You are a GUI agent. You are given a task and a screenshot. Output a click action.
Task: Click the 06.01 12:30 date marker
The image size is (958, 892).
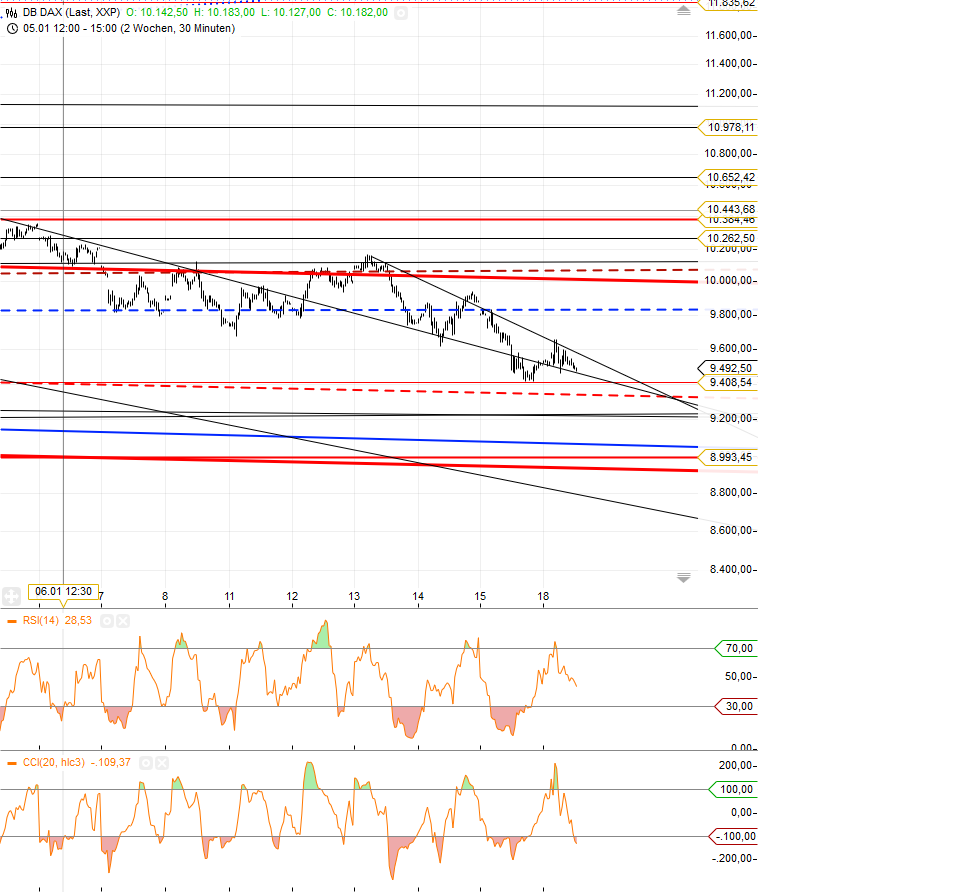coord(61,591)
